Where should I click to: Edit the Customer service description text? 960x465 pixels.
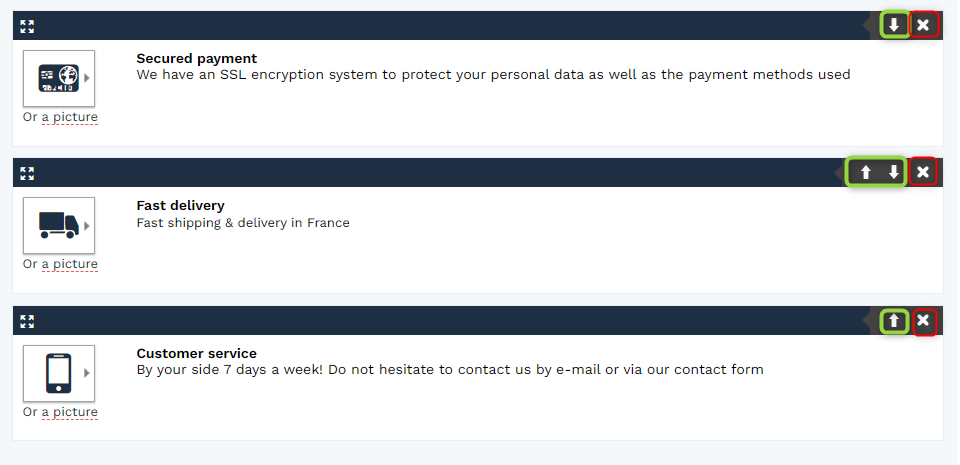click(x=450, y=370)
